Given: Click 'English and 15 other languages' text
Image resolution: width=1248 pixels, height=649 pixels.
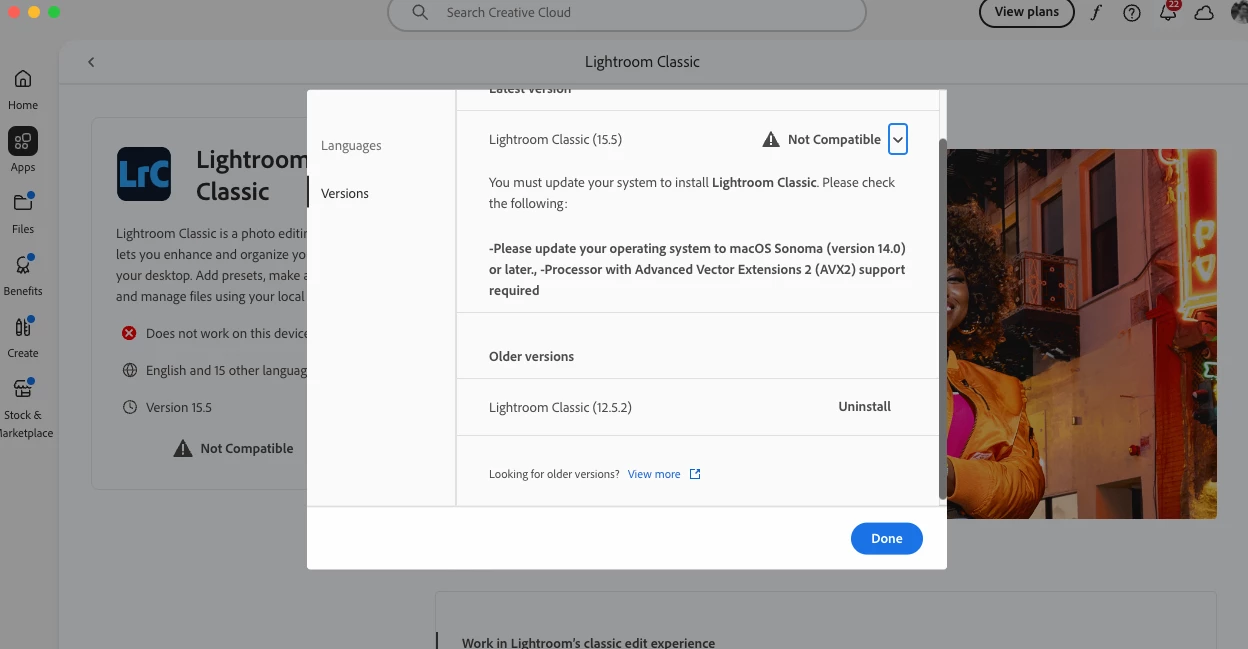Looking at the screenshot, I should click(226, 370).
